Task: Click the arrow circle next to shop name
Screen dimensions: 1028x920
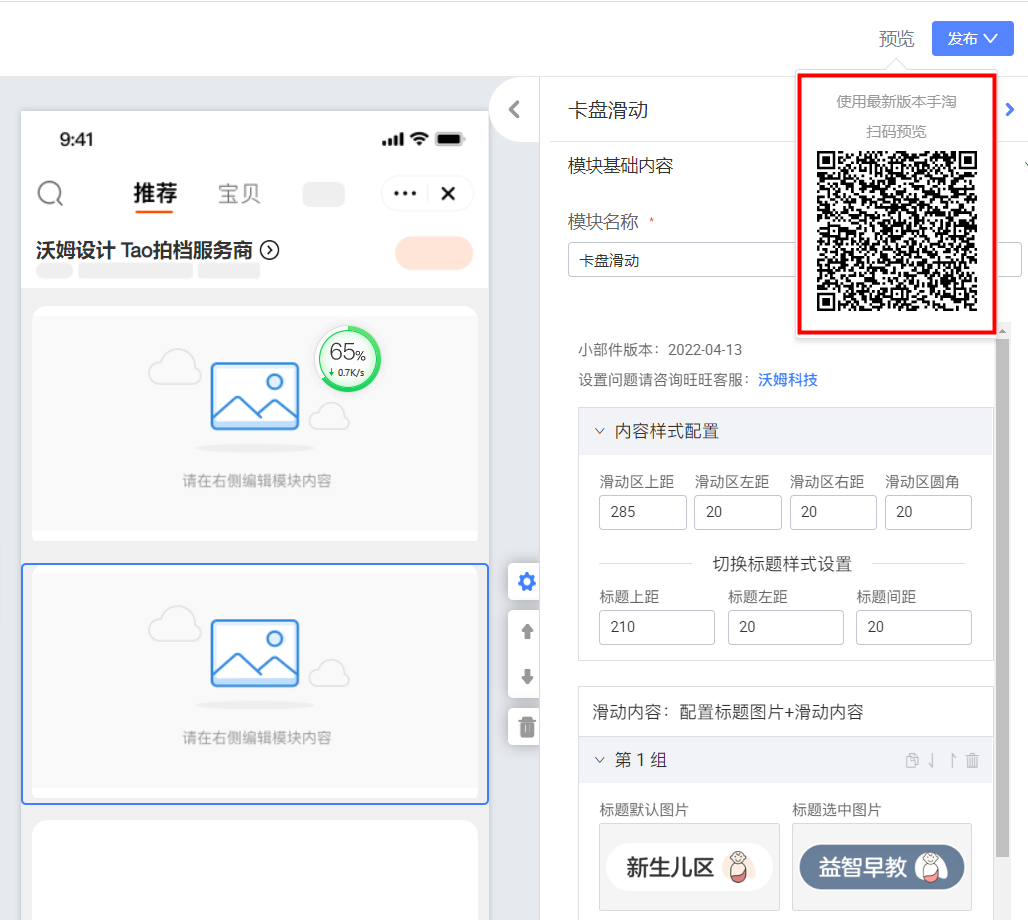Action: tap(269, 250)
